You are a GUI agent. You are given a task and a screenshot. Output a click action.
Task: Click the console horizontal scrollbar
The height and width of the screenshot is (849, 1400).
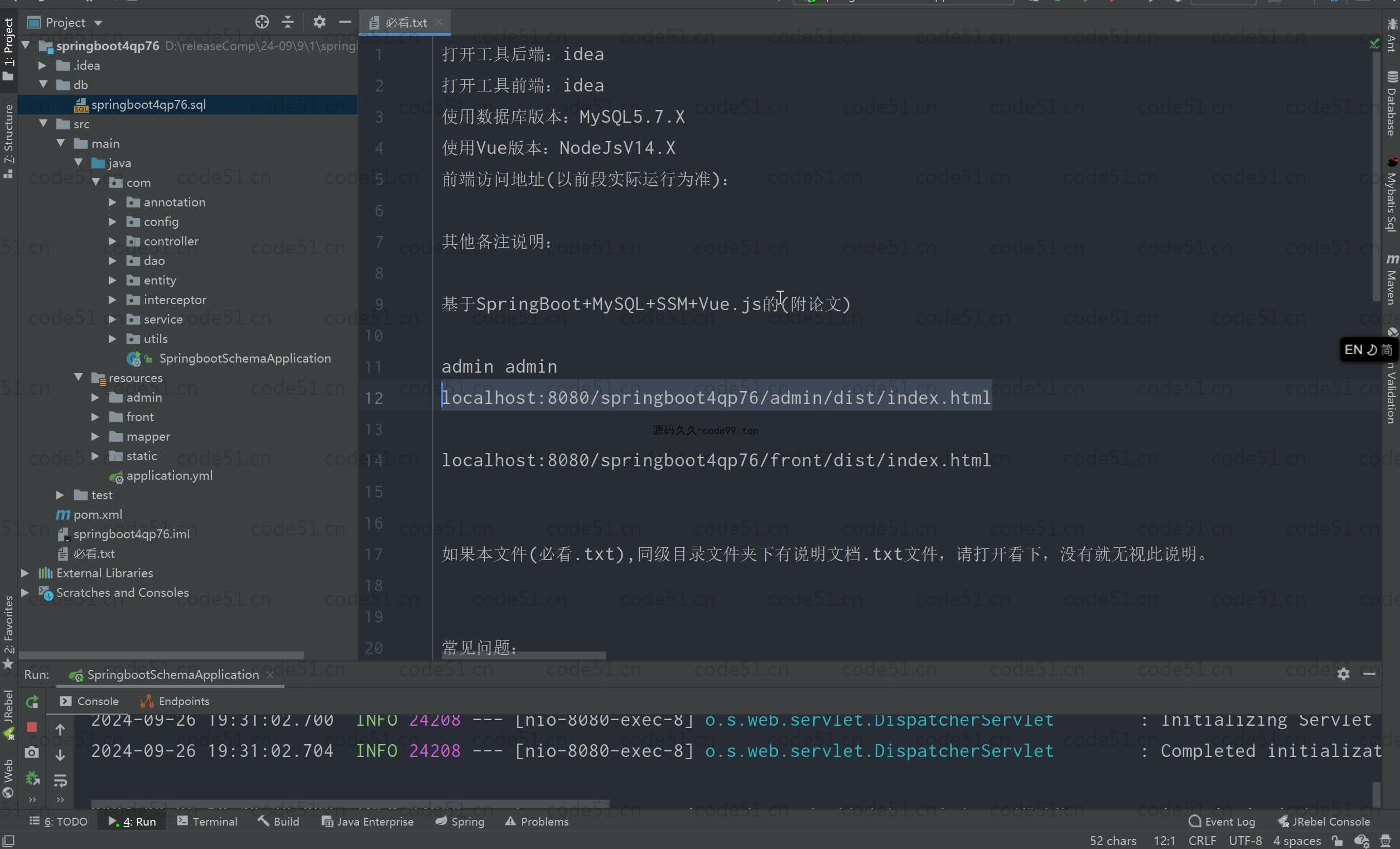point(351,804)
